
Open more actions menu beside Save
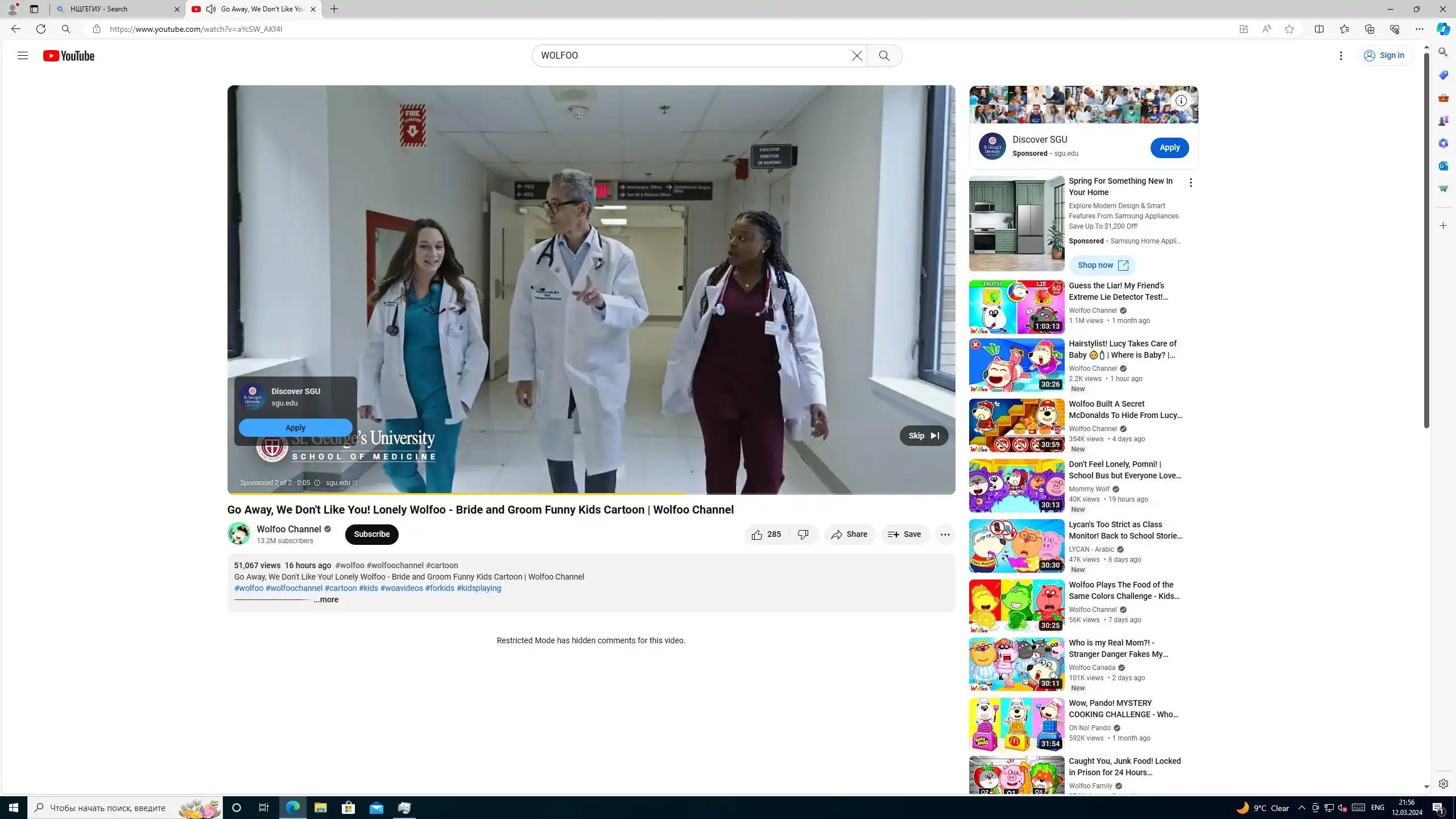pyautogui.click(x=945, y=535)
